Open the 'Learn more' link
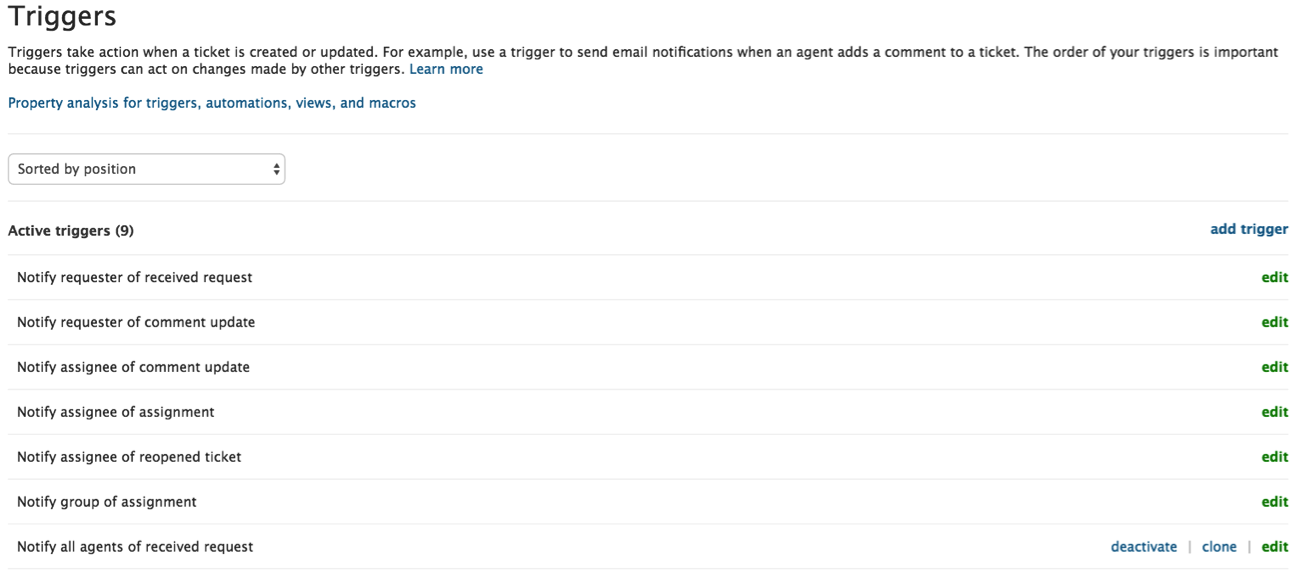Image resolution: width=1301 pixels, height=577 pixels. (446, 69)
